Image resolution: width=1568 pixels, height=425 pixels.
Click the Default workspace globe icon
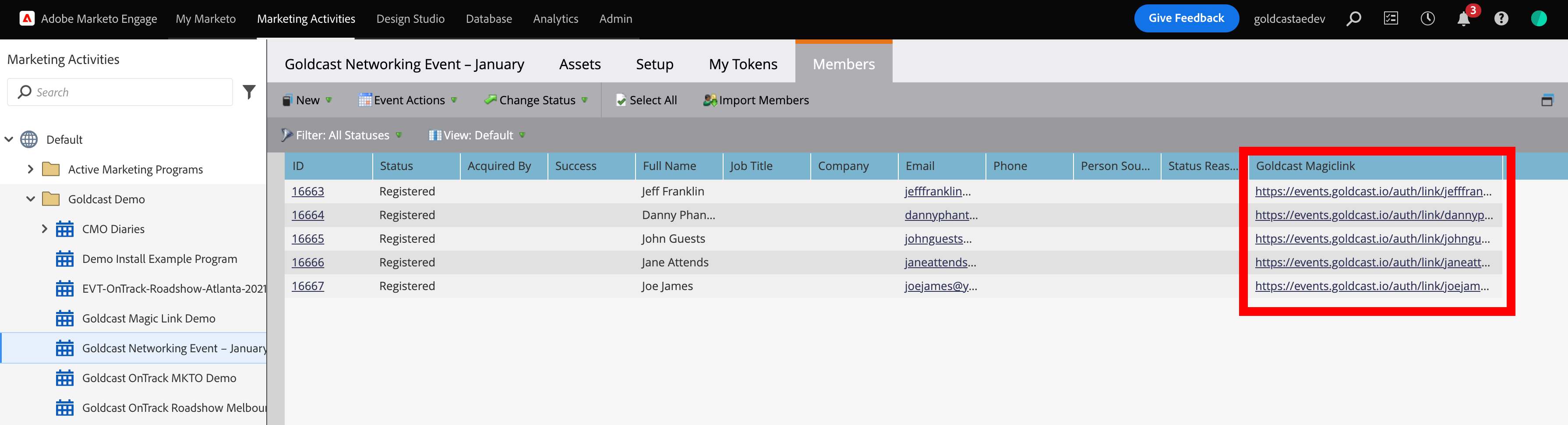(x=28, y=139)
